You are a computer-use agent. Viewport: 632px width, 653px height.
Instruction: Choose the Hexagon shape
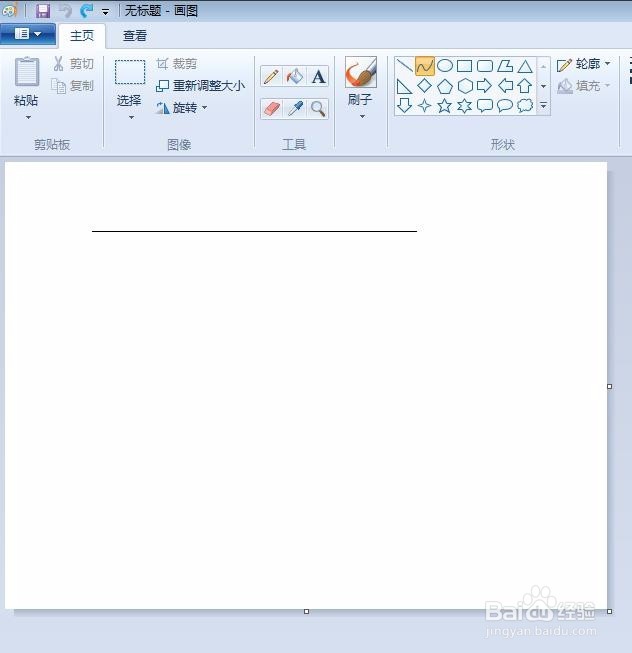tap(465, 86)
